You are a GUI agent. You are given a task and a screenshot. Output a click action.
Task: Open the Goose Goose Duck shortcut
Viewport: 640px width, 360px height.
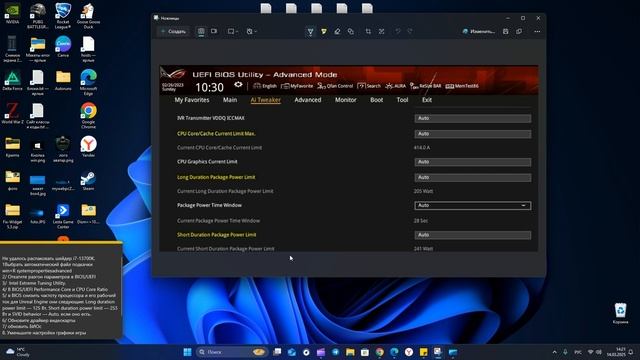[88, 16]
